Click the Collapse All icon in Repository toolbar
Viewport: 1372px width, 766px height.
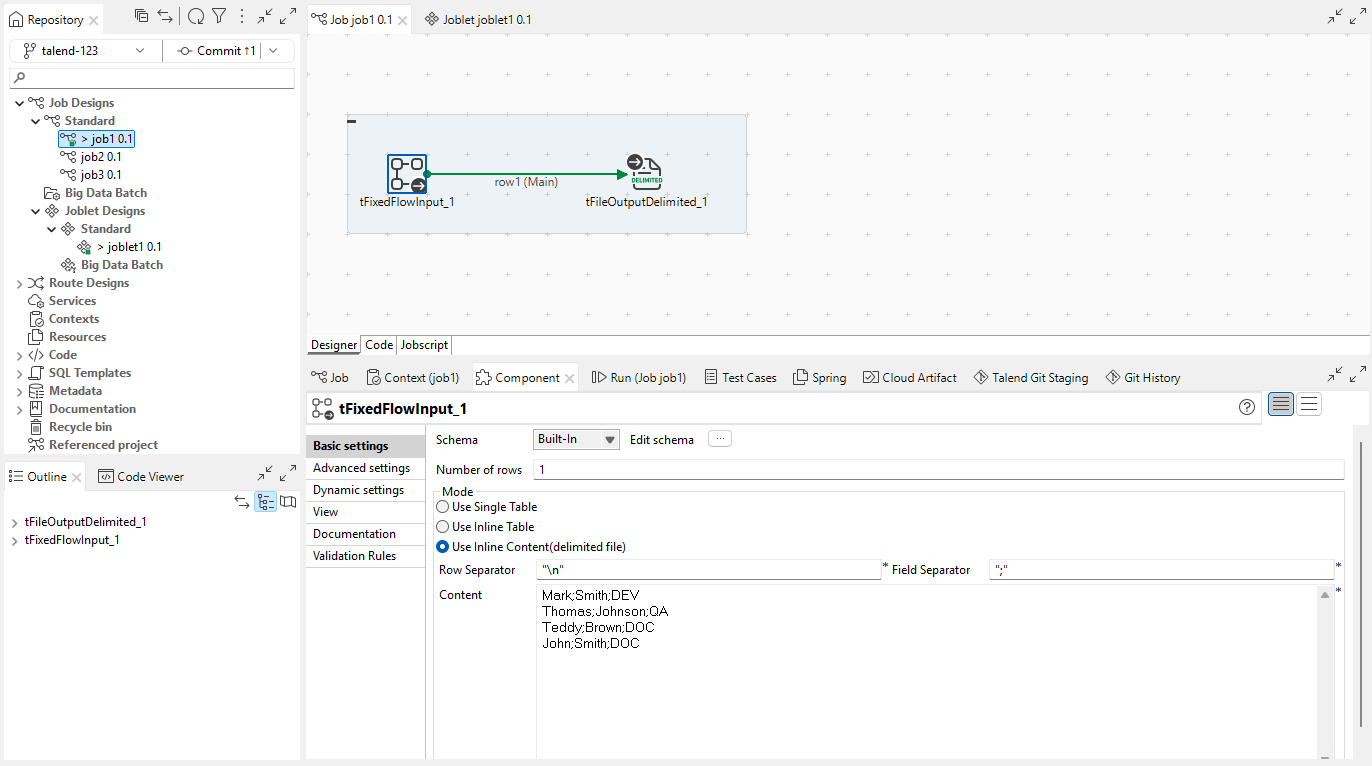[x=141, y=17]
